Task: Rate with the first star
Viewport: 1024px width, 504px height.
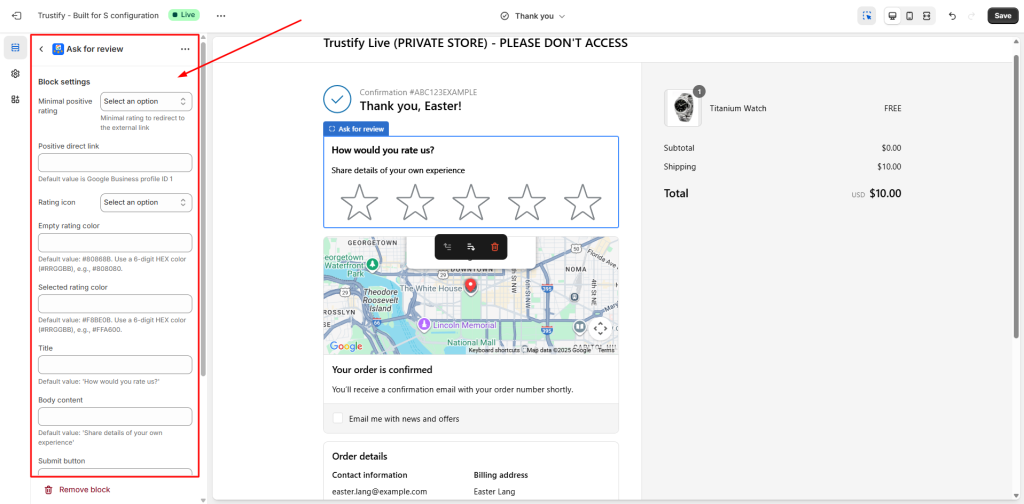Action: [x=360, y=202]
